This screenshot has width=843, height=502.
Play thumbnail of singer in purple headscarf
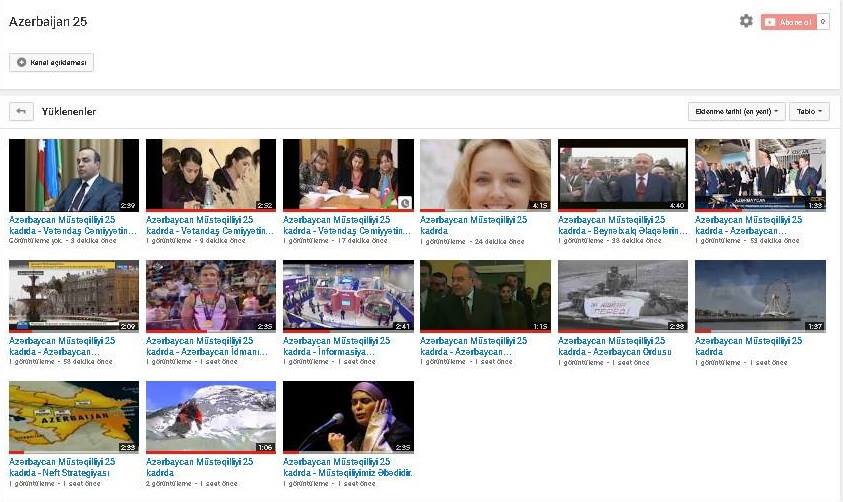point(348,417)
